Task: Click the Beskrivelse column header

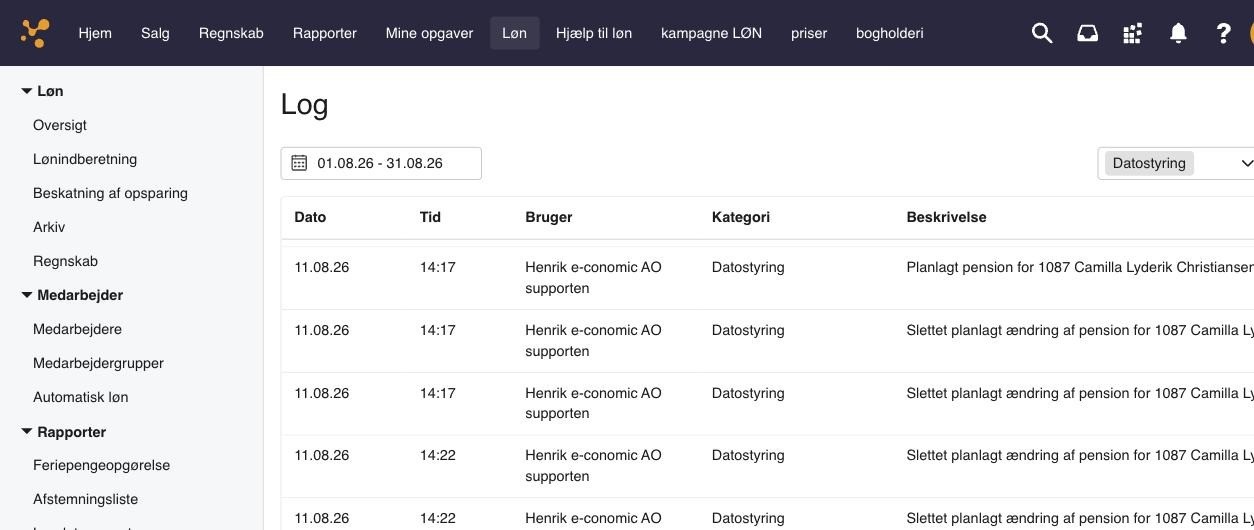Action: (x=946, y=217)
